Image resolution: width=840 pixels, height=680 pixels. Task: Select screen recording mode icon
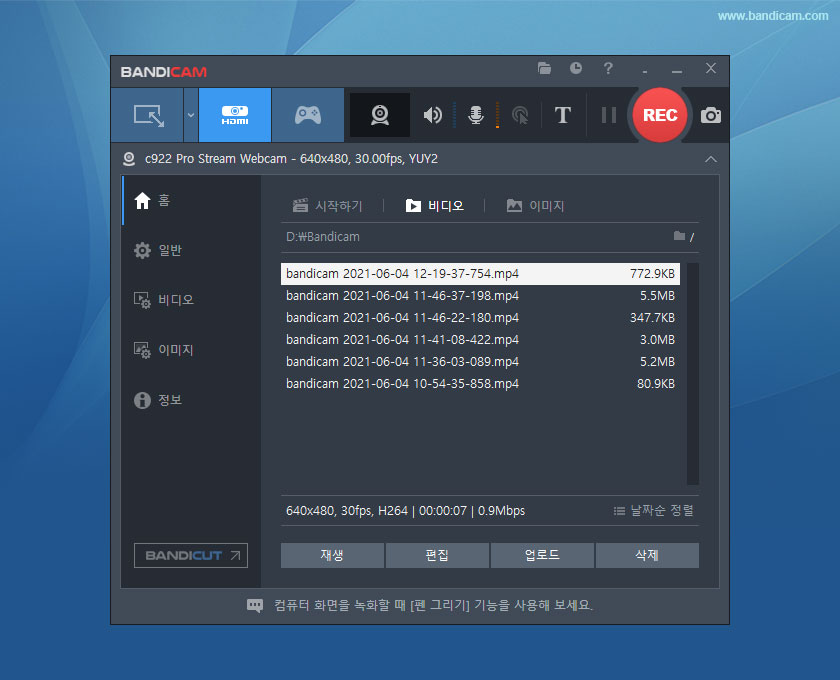[x=148, y=115]
